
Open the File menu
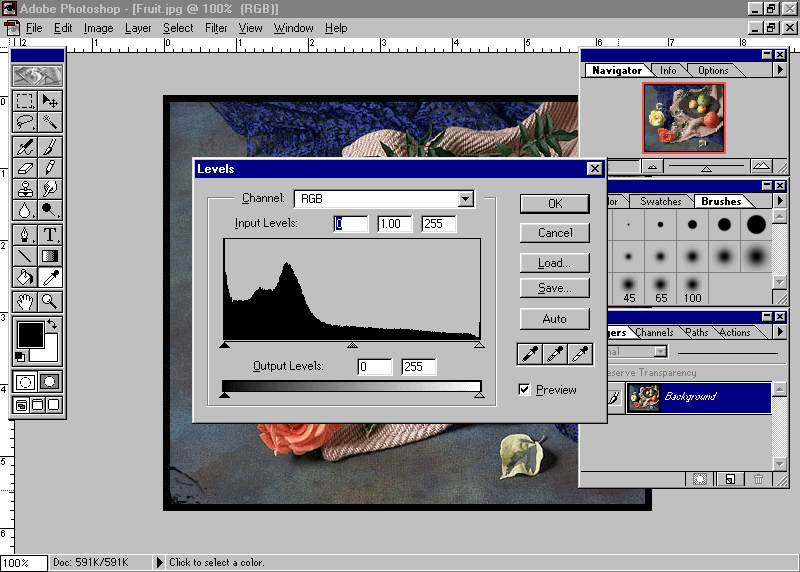coord(34,28)
